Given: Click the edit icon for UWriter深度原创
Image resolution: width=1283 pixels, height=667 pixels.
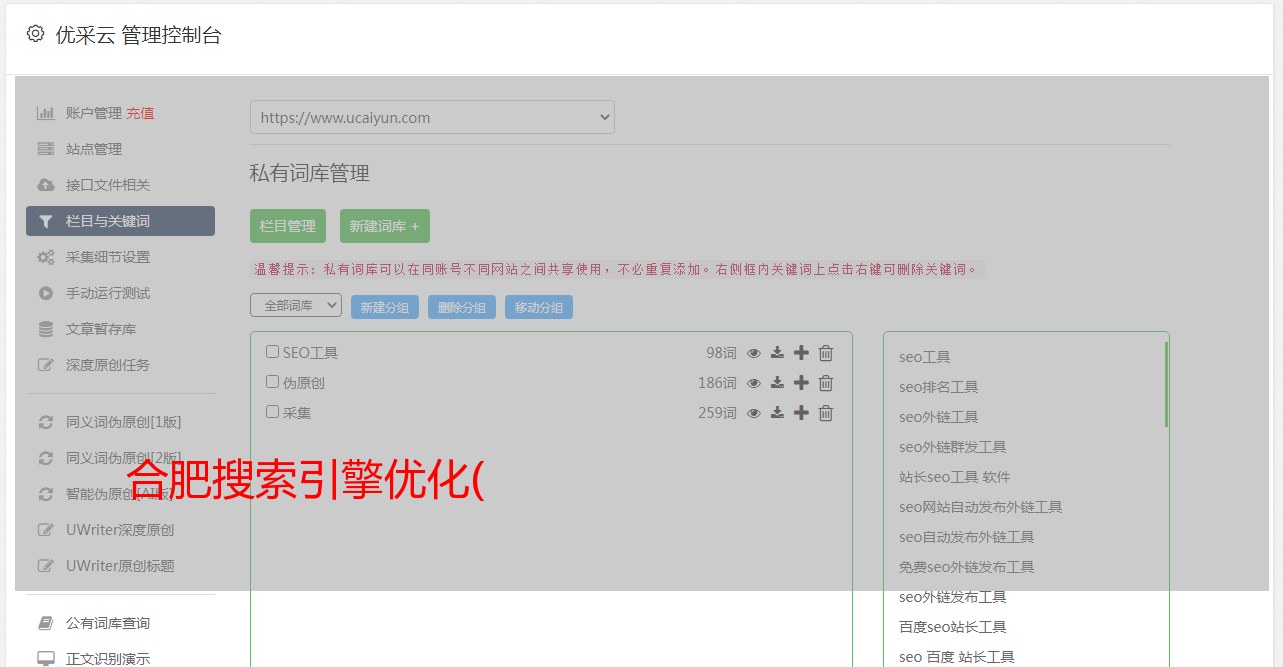Looking at the screenshot, I should 46,530.
